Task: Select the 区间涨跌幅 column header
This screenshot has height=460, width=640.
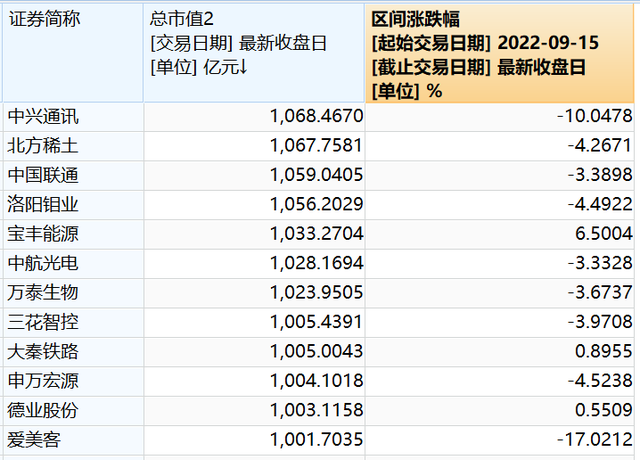Action: (500, 53)
